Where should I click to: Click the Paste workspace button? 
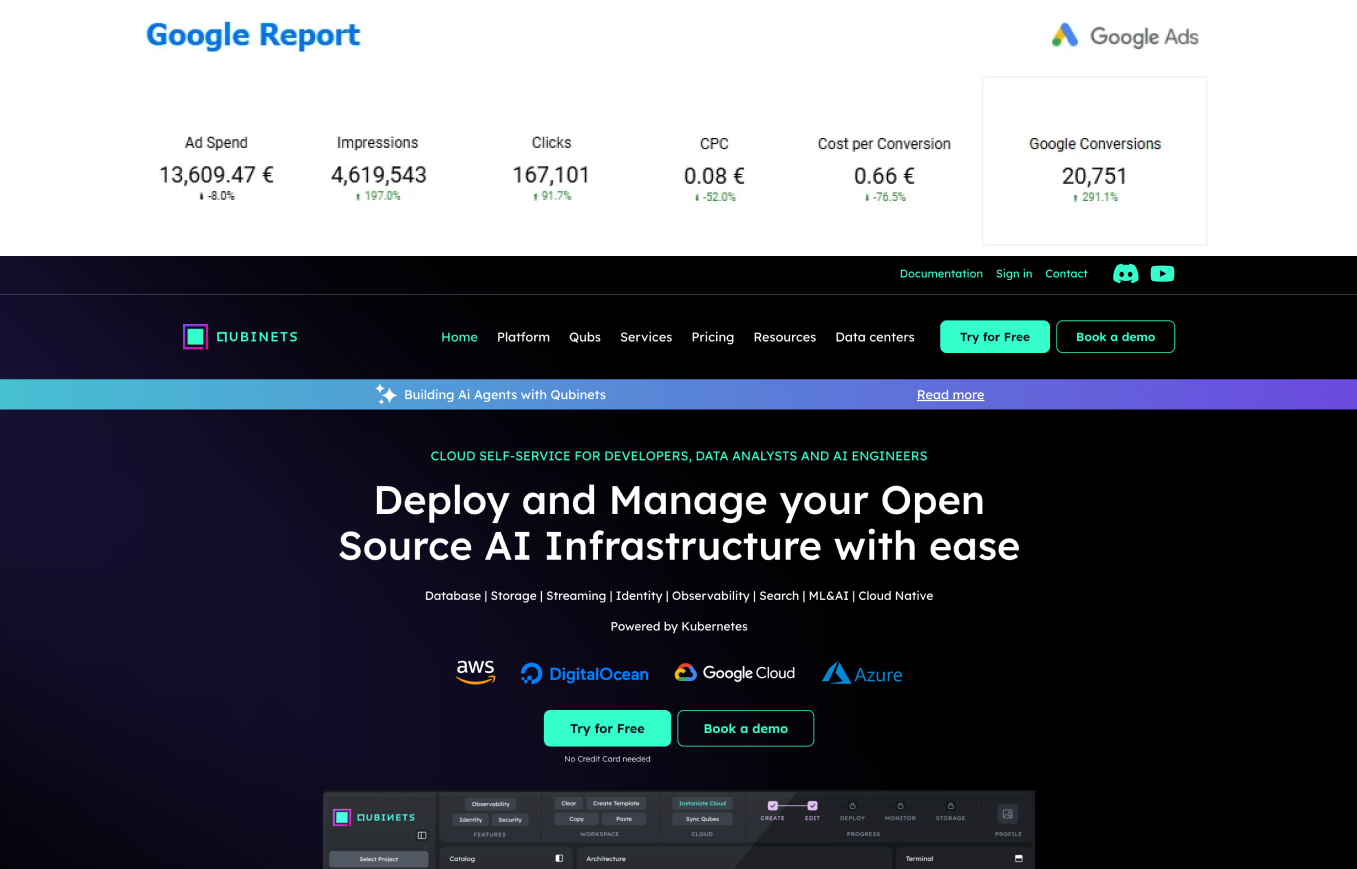pos(624,819)
